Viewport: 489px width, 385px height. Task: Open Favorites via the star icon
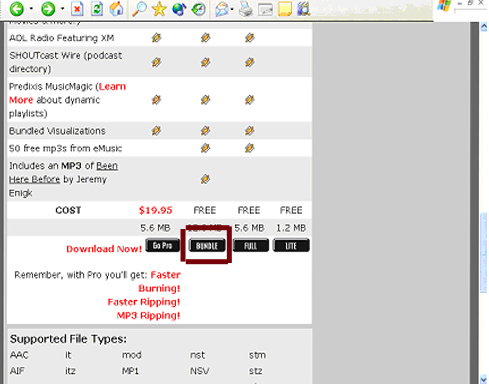159,9
